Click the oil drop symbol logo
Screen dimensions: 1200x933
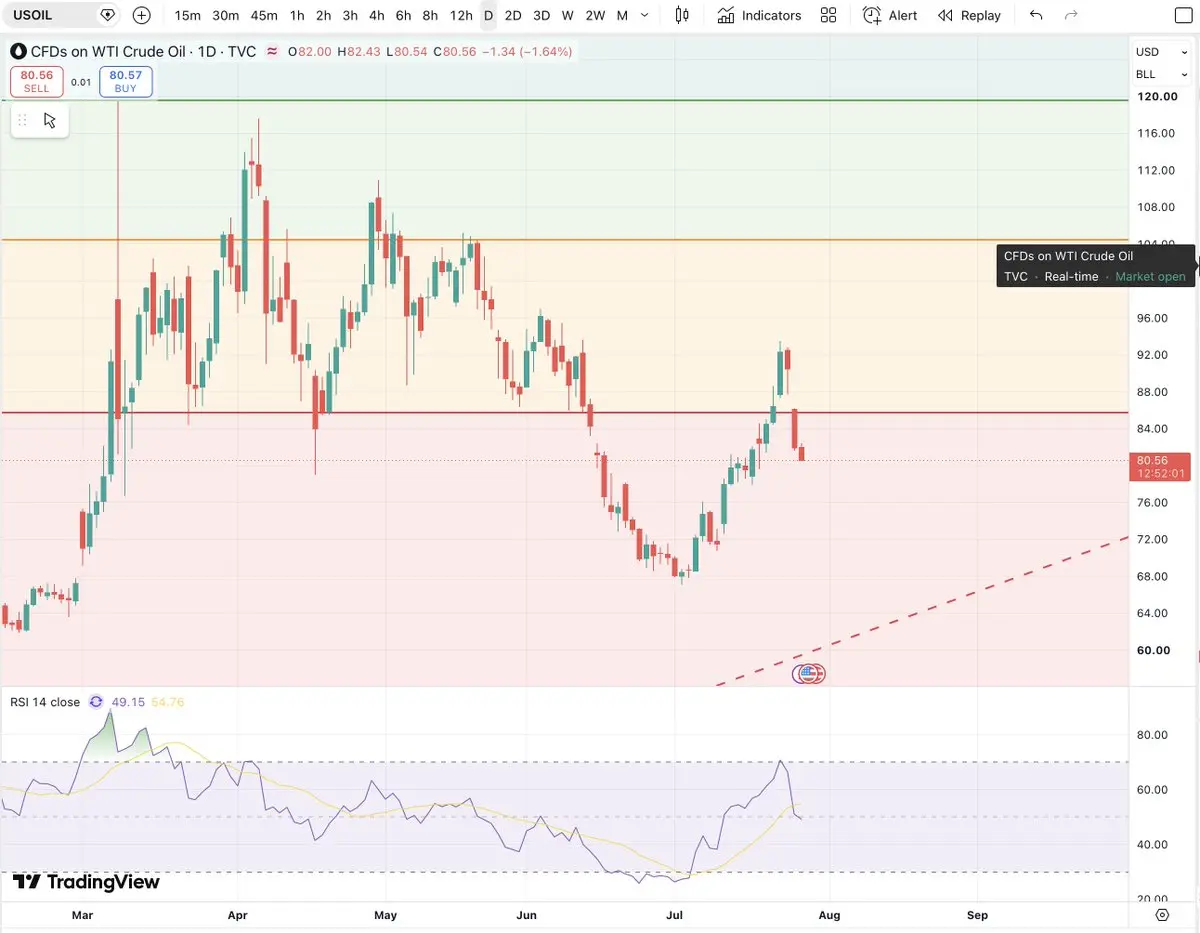pyautogui.click(x=18, y=51)
